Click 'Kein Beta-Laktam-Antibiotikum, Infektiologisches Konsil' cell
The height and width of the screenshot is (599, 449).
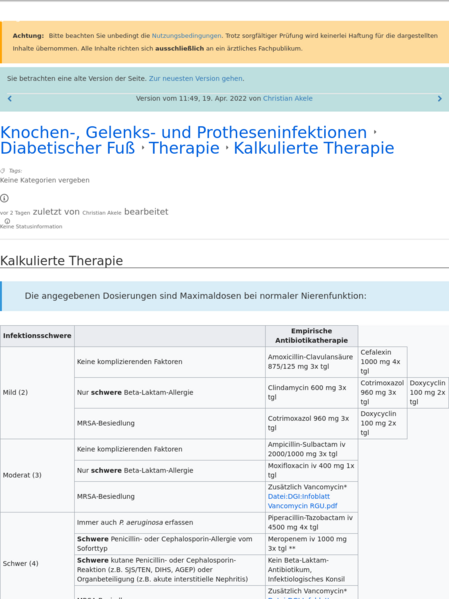311,570
